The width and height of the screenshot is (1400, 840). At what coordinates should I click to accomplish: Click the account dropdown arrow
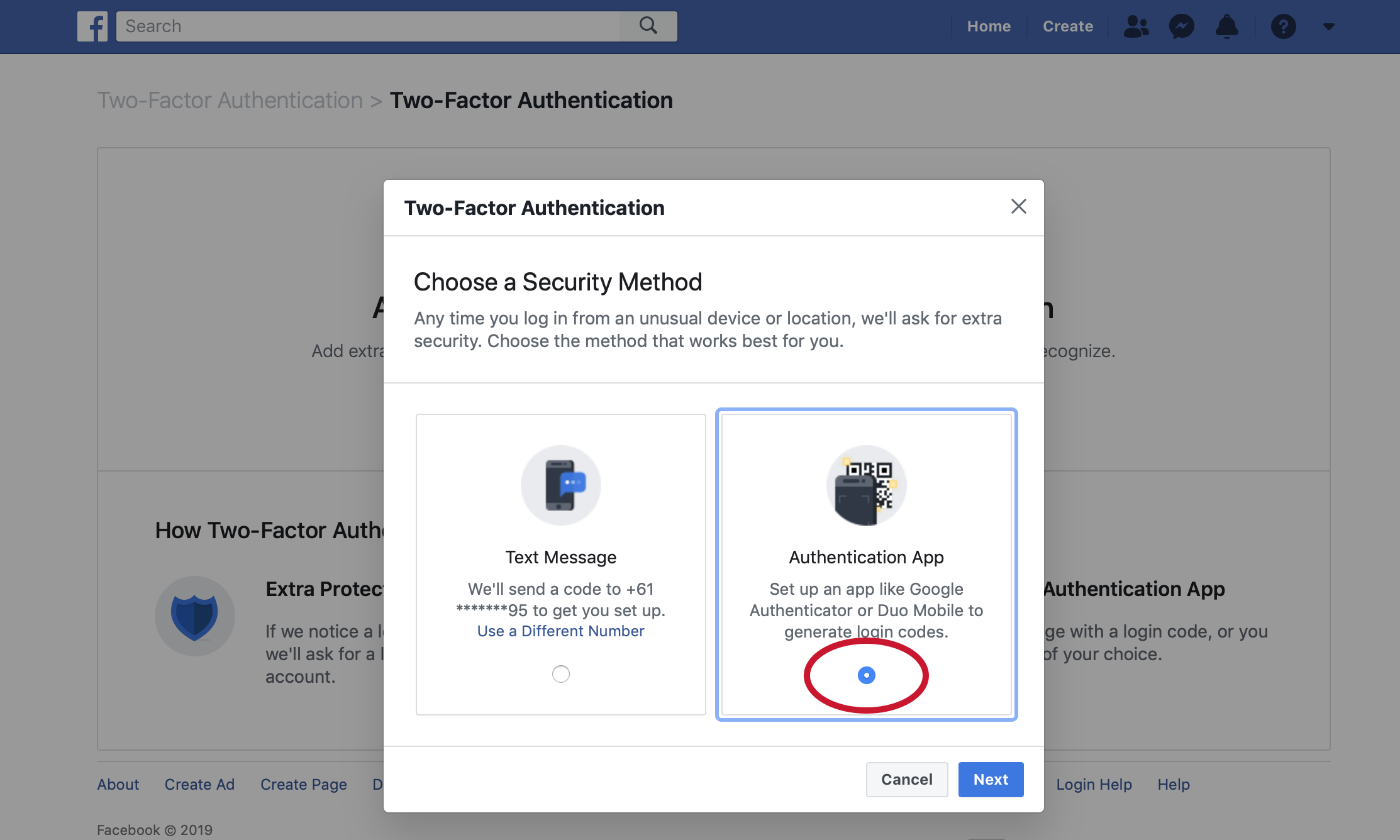(x=1328, y=26)
